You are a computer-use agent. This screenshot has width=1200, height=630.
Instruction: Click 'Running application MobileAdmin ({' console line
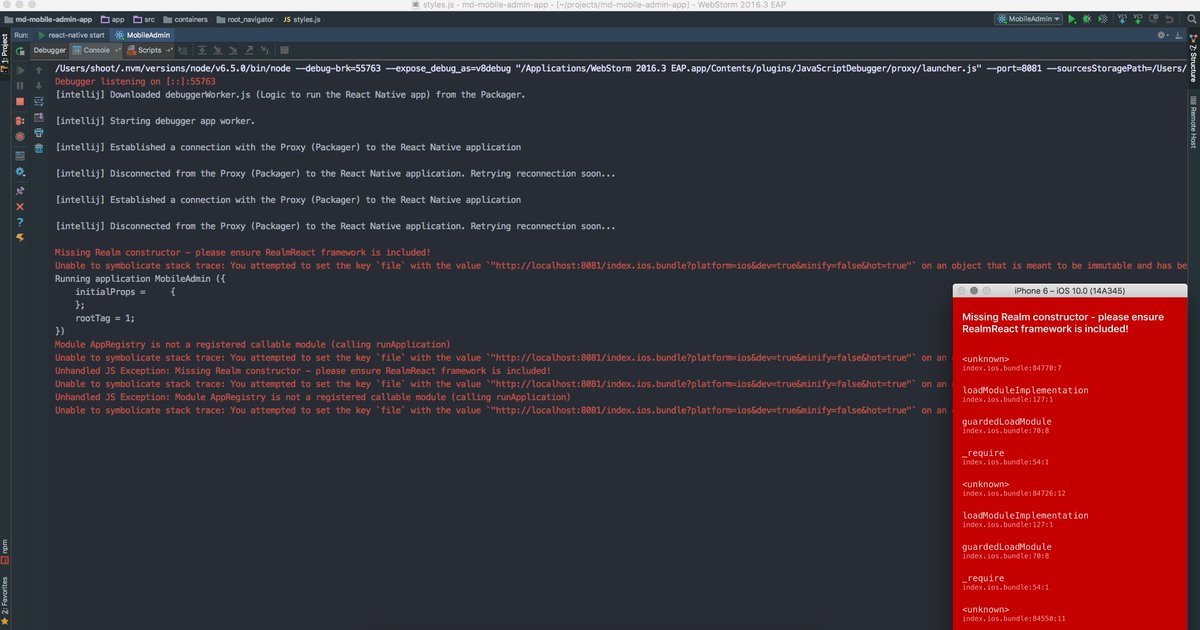pyautogui.click(x=140, y=279)
